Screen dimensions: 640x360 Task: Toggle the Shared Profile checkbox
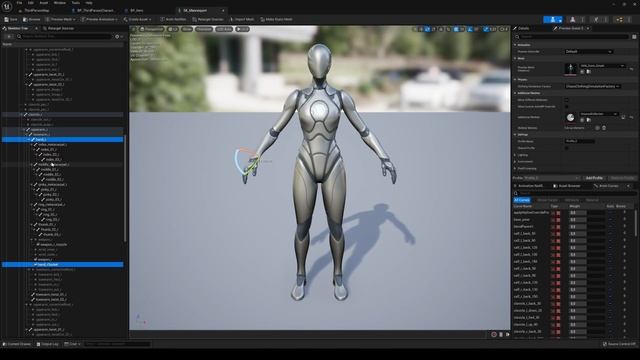pos(567,148)
